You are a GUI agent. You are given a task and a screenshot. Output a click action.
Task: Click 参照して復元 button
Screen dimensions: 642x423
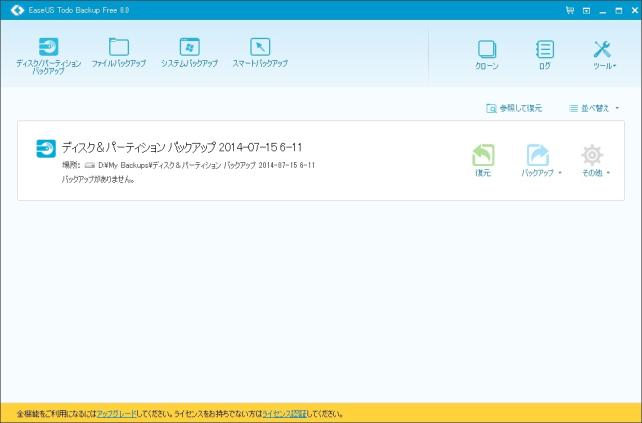pyautogui.click(x=514, y=108)
